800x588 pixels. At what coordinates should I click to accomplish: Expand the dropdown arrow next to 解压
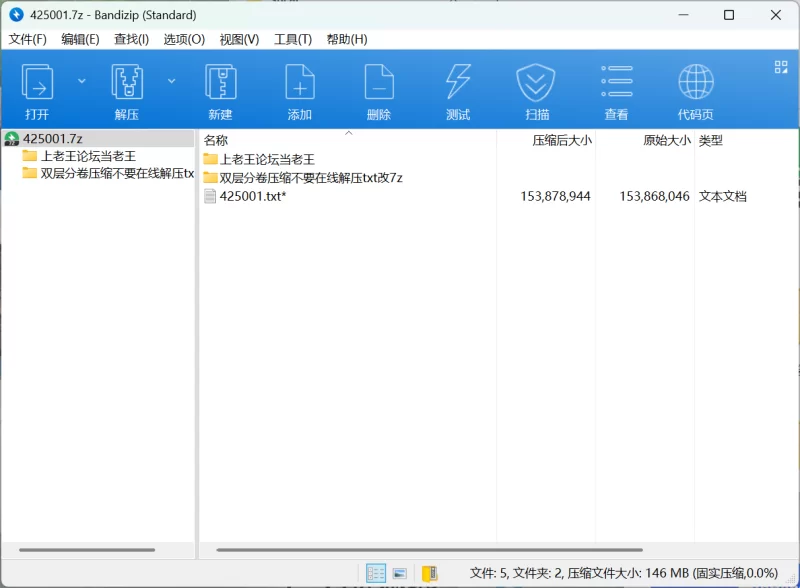click(172, 81)
